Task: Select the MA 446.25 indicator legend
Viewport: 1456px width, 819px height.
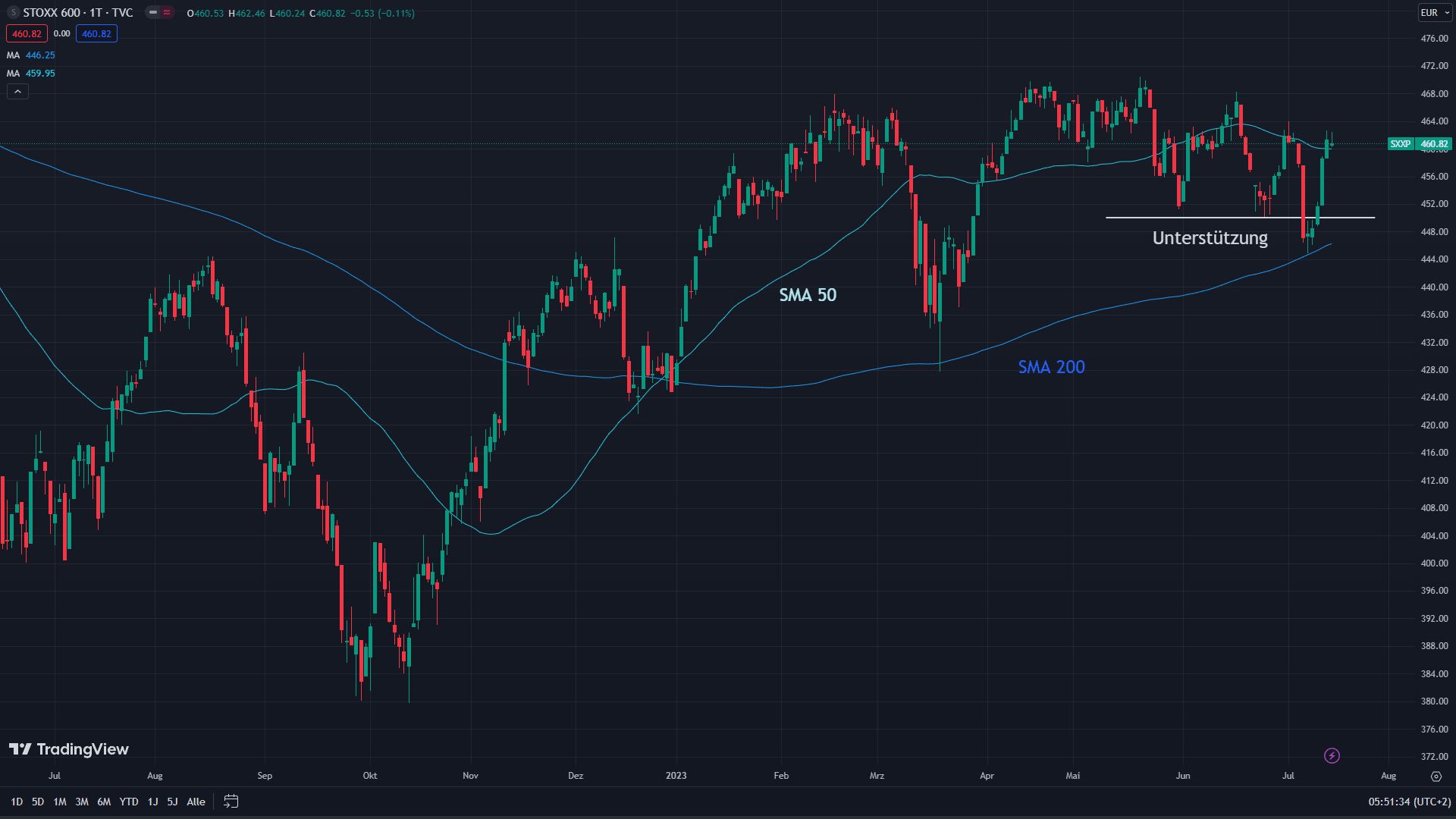Action: pyautogui.click(x=31, y=55)
